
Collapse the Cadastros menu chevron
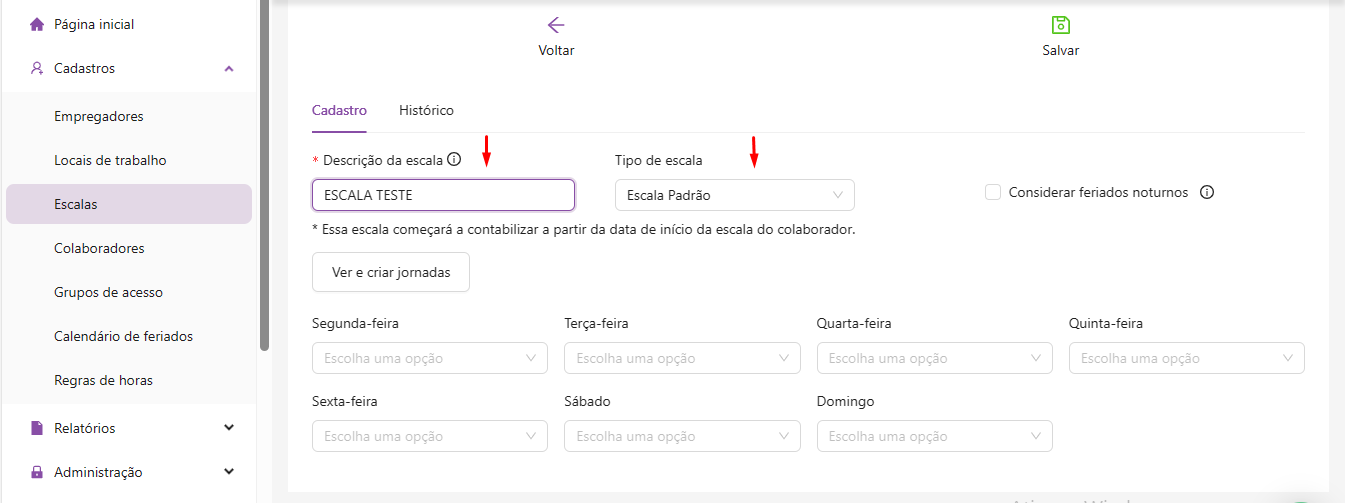[229, 69]
